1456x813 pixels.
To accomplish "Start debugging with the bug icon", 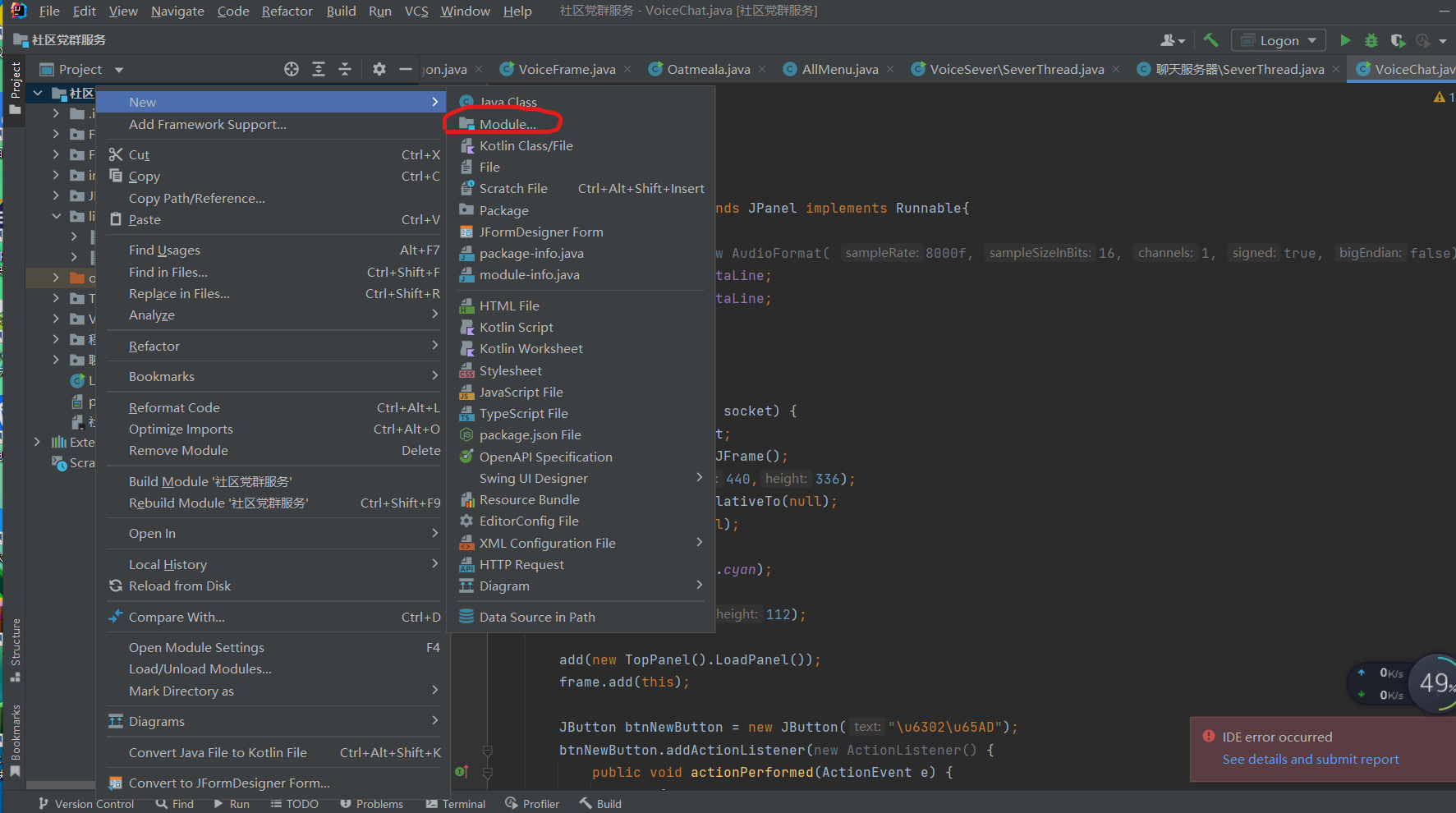I will 1371,40.
